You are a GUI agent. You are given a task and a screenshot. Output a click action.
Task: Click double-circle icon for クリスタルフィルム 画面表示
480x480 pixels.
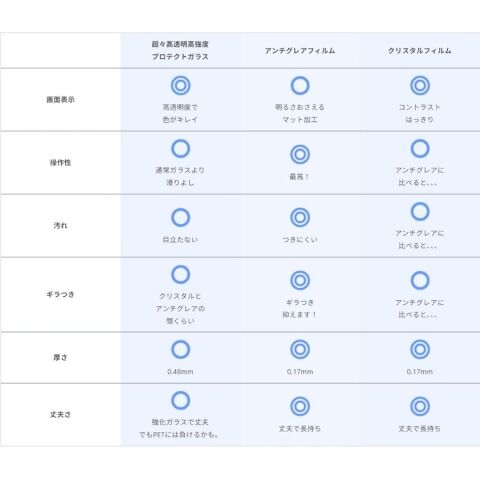[420, 85]
